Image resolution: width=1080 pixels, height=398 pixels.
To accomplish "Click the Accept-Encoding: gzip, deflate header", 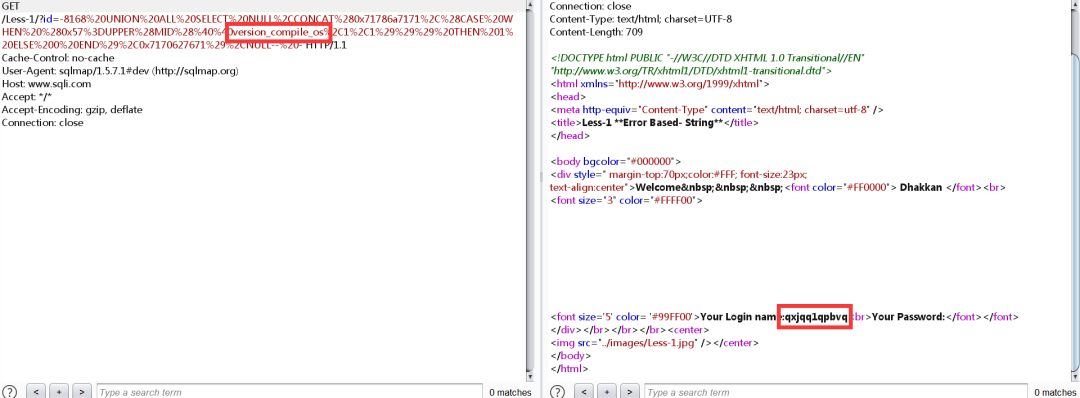I will (72, 110).
